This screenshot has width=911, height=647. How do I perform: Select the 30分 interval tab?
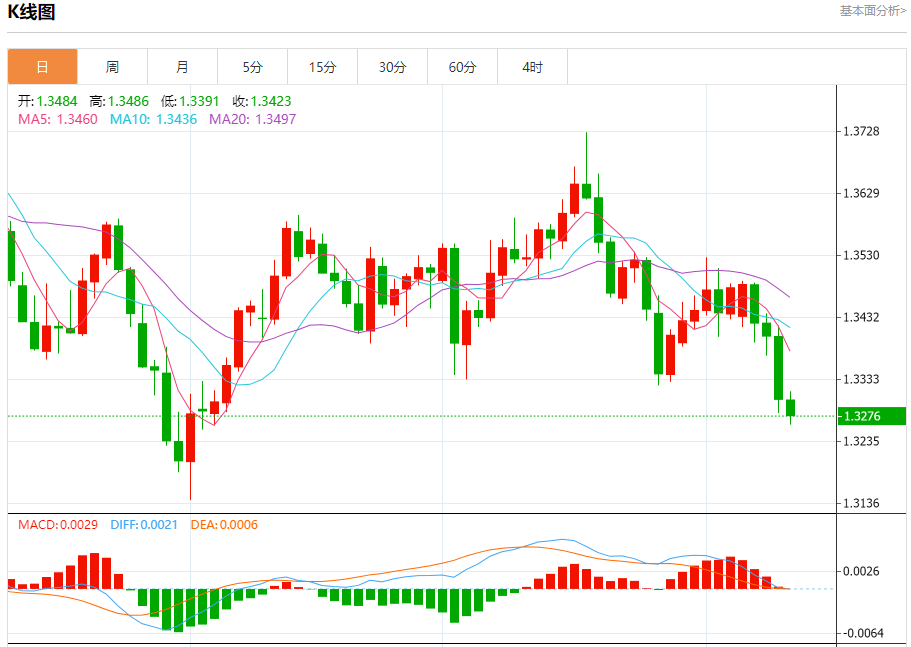[x=392, y=67]
